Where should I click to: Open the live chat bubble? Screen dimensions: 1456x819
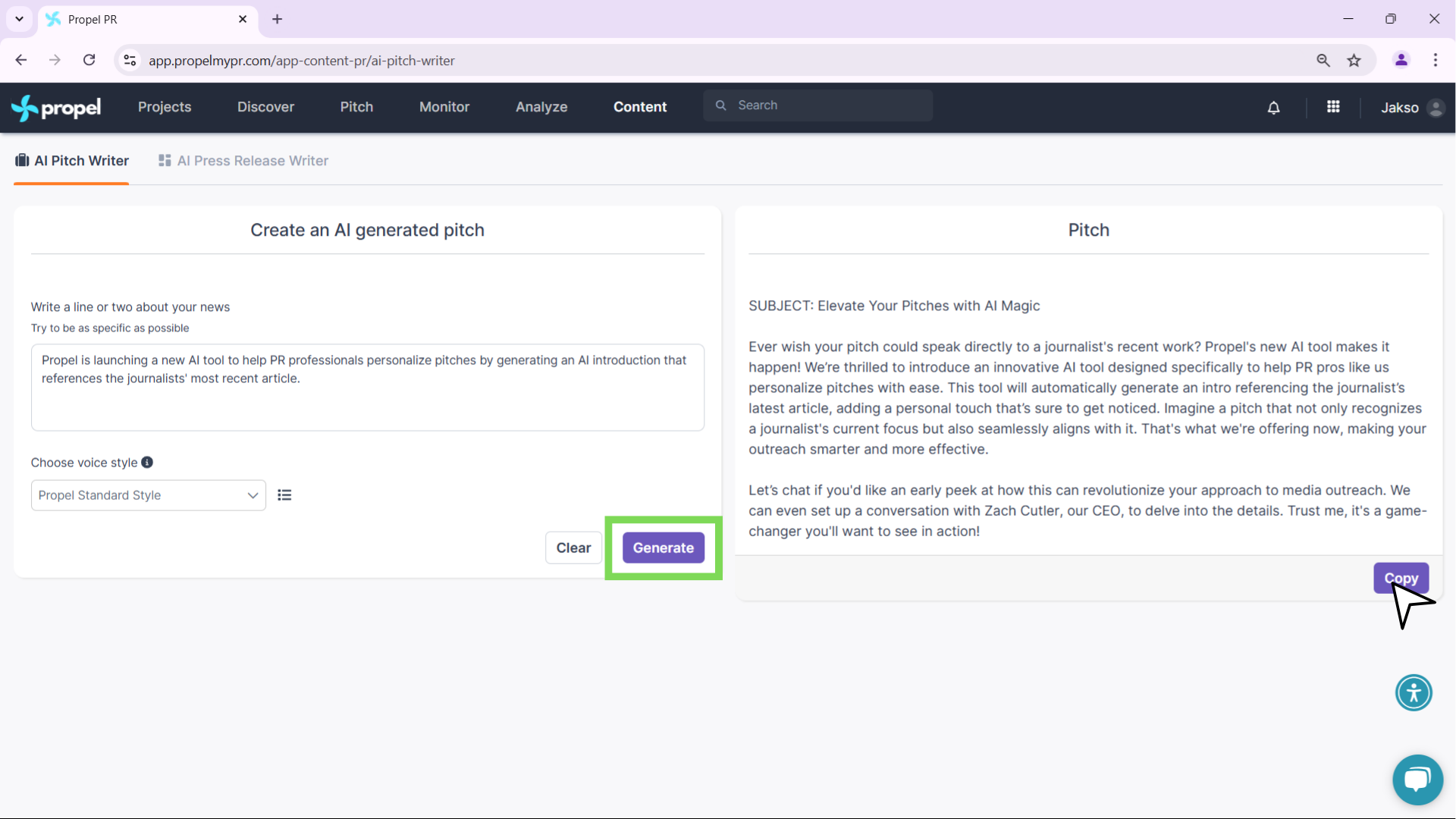click(x=1417, y=780)
